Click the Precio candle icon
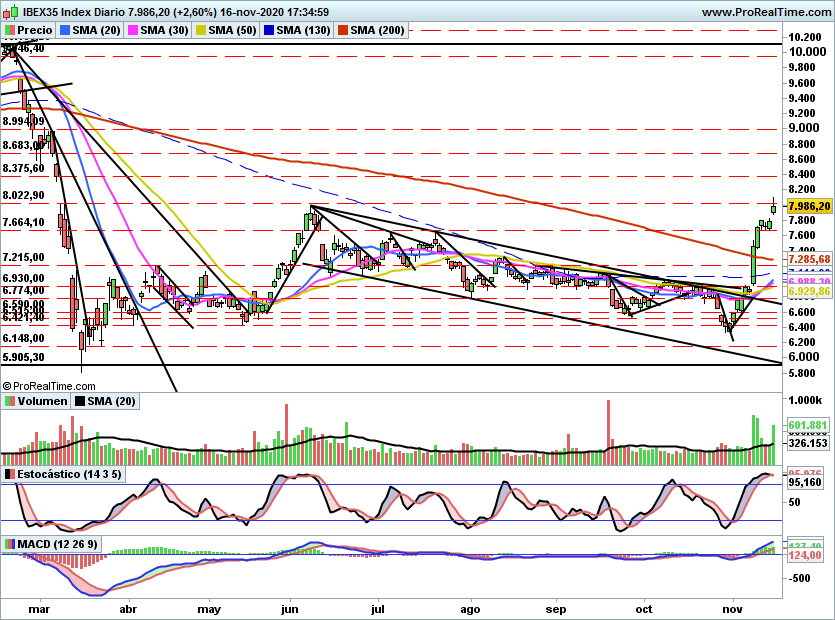The width and height of the screenshot is (835, 620). (10, 30)
